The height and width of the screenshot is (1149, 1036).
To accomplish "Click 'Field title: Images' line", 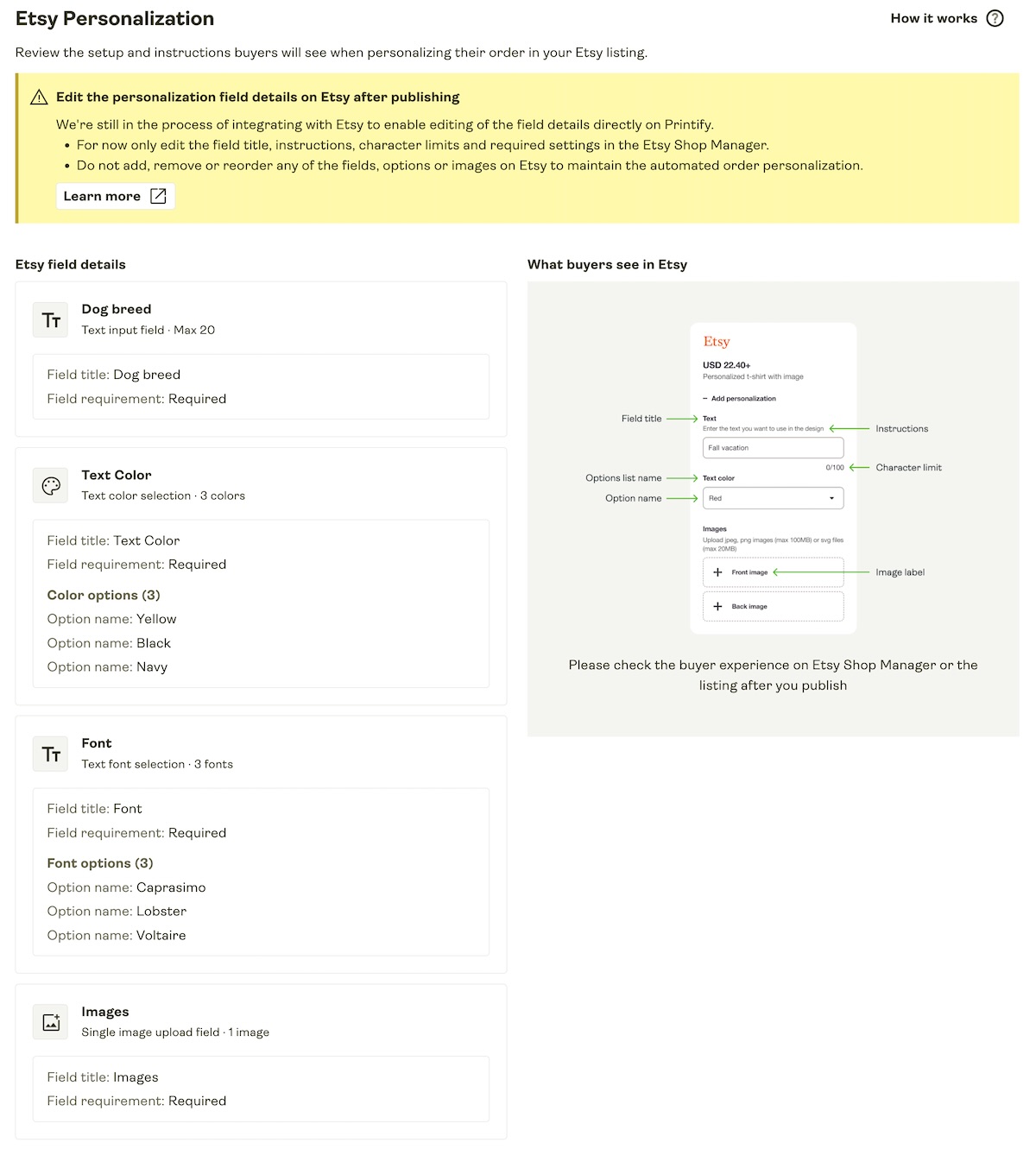I will 103,1077.
